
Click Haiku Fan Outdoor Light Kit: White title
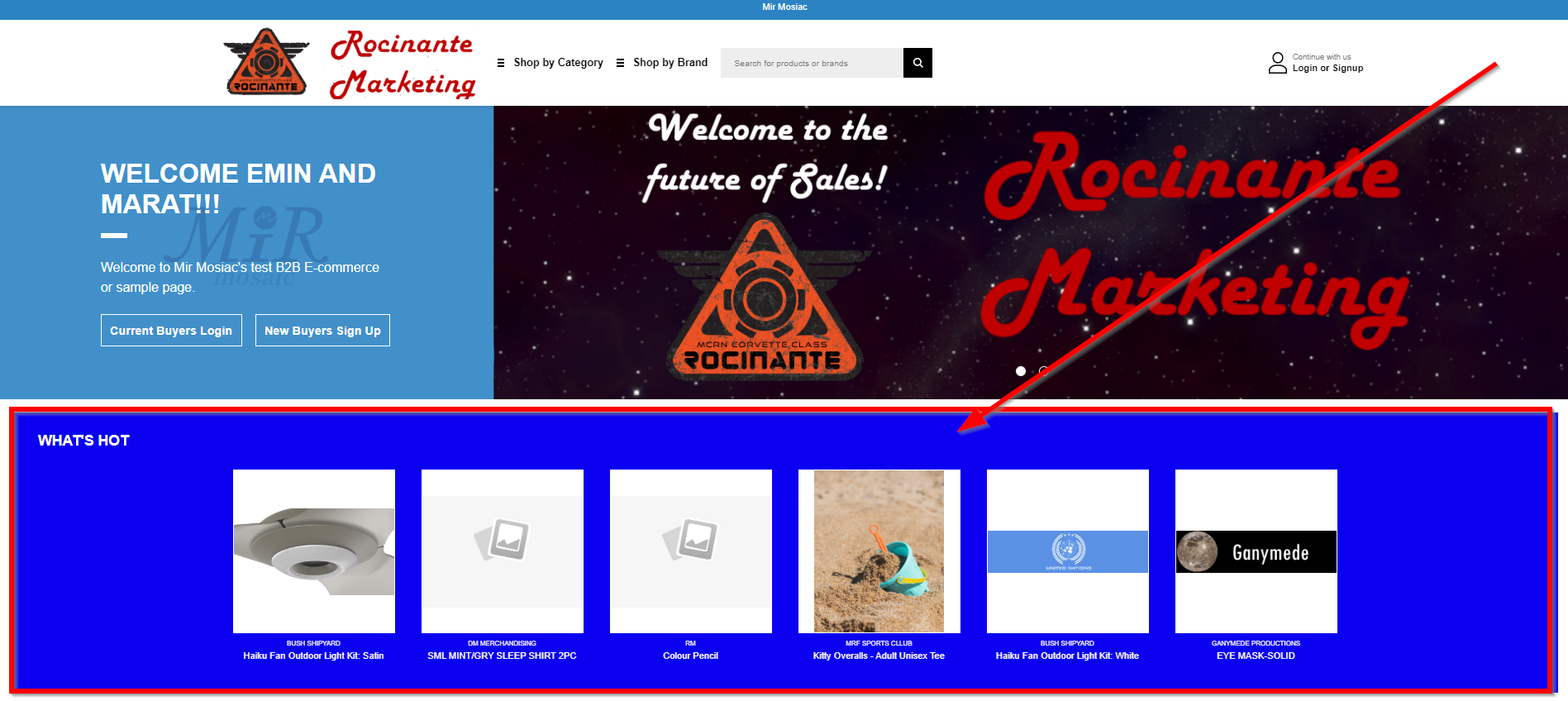coord(1067,656)
